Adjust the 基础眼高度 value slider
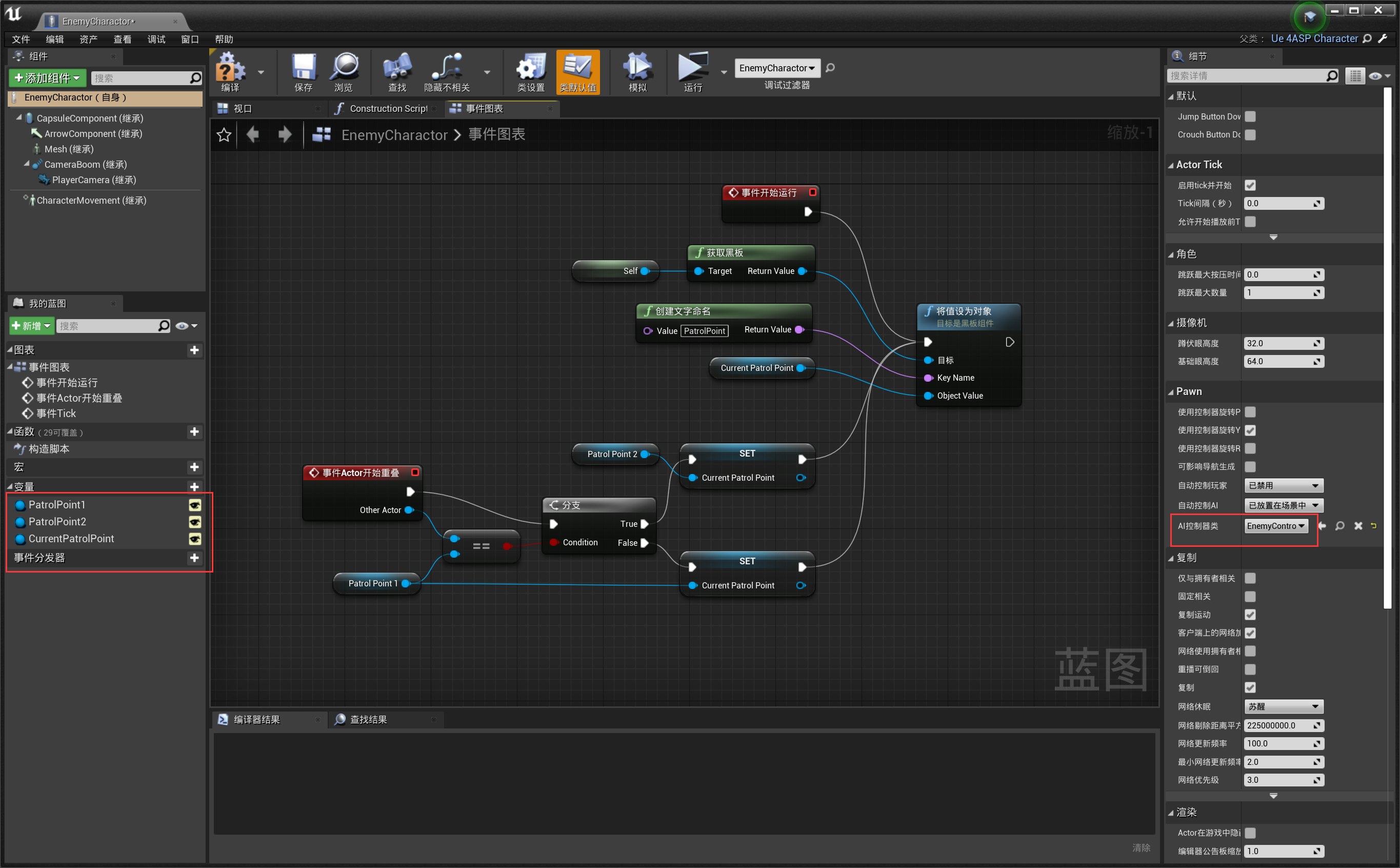The height and width of the screenshot is (868, 1400). pos(1284,361)
